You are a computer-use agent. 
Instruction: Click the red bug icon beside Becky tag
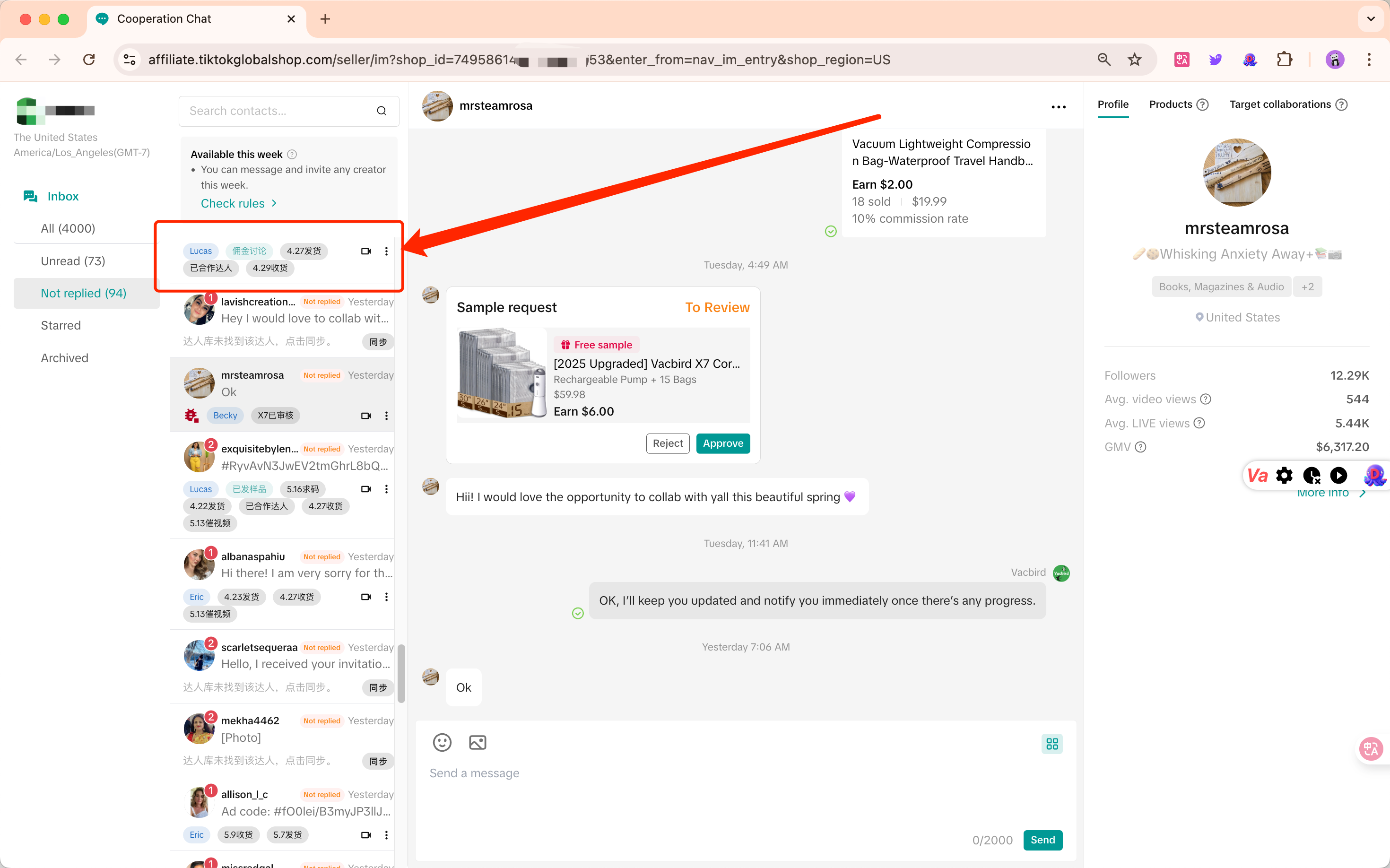point(192,415)
